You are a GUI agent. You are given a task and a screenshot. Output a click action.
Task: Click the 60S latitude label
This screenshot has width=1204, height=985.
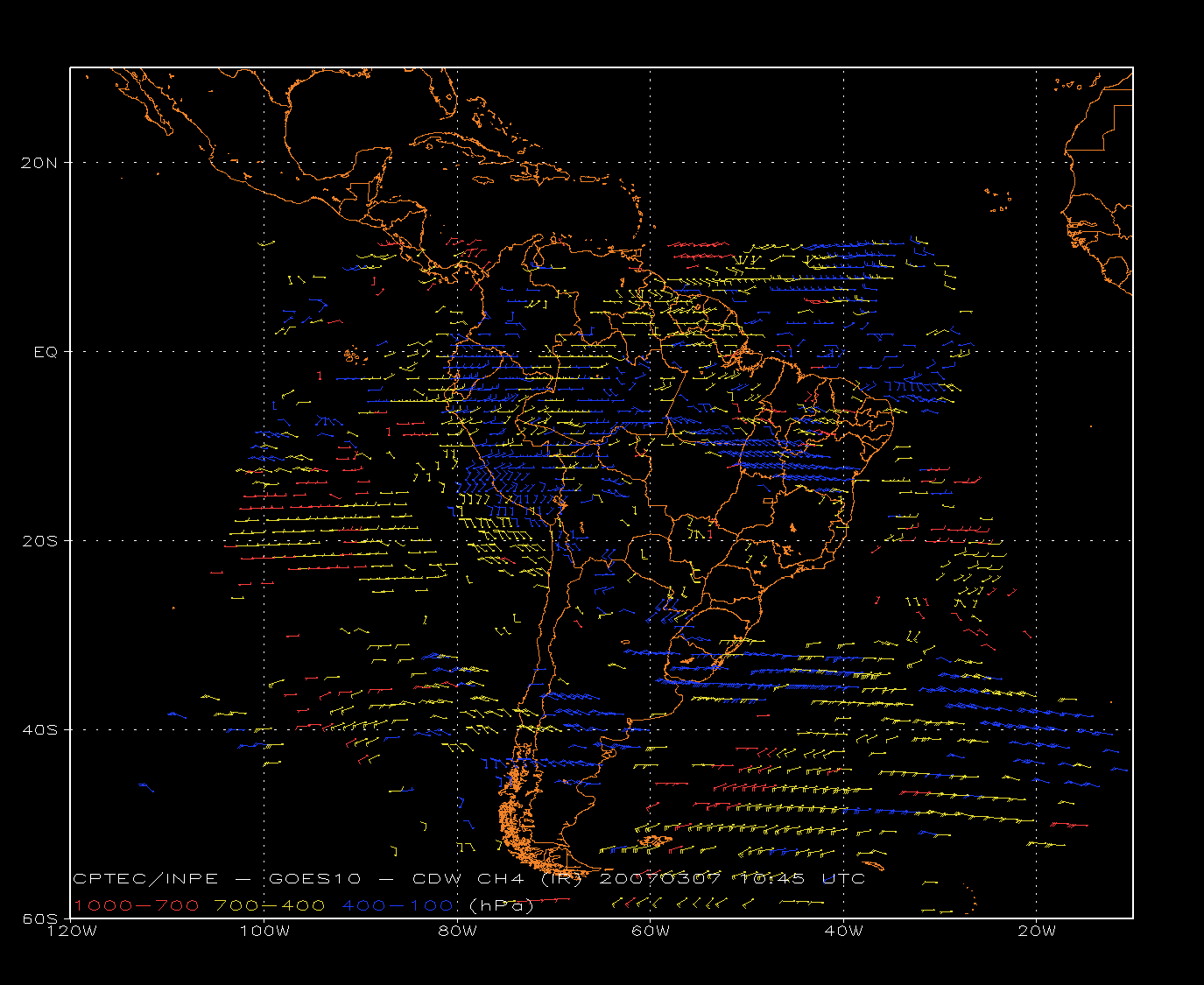click(x=41, y=918)
